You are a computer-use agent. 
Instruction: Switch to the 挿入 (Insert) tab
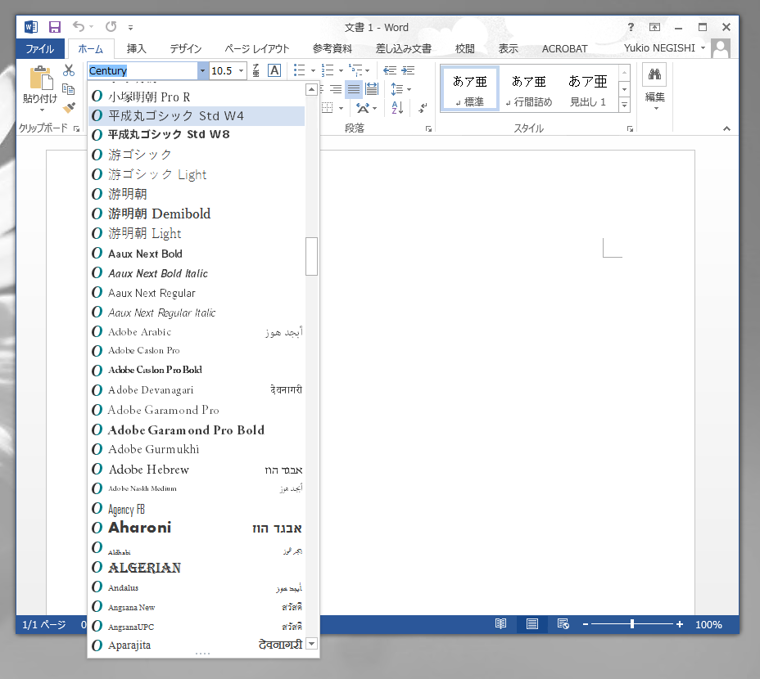136,48
